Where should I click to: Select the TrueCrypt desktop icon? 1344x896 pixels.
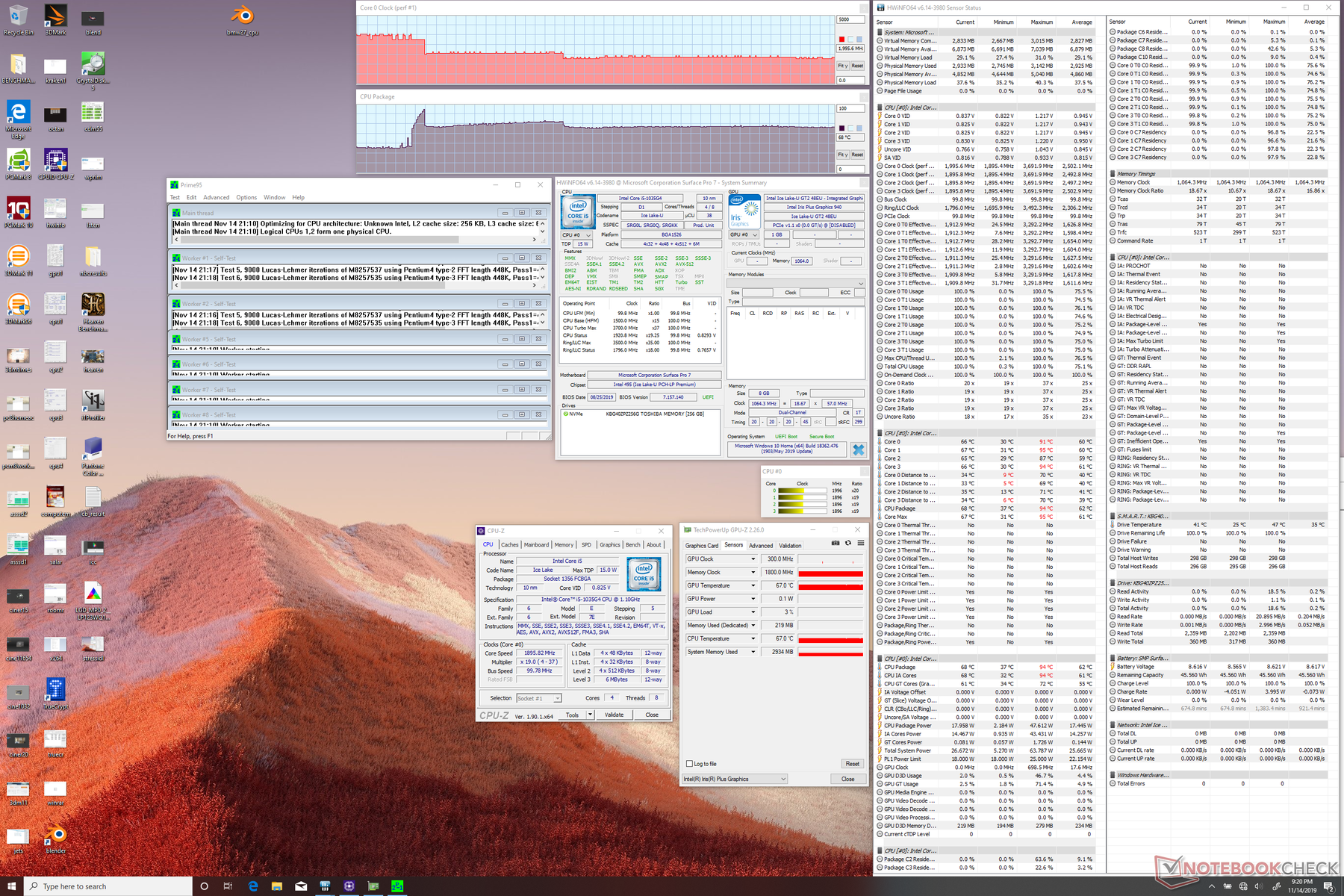(55, 694)
